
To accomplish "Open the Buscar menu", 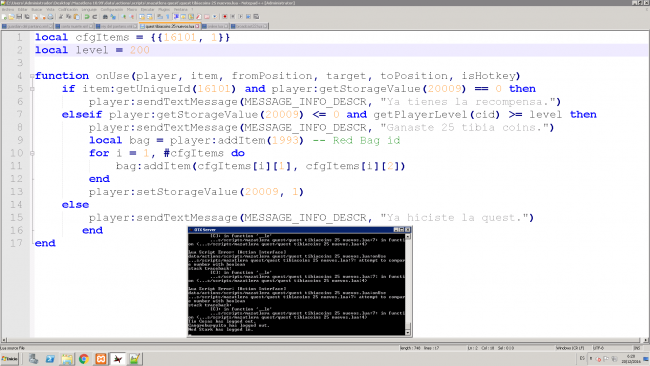I will coord(36,10).
